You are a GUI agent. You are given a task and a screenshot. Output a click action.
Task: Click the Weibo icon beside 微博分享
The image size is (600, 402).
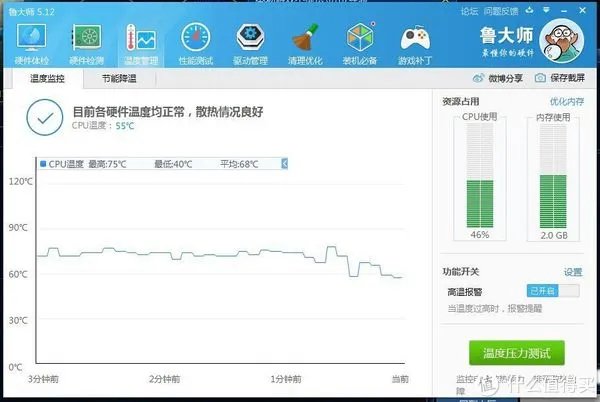pyautogui.click(x=478, y=78)
